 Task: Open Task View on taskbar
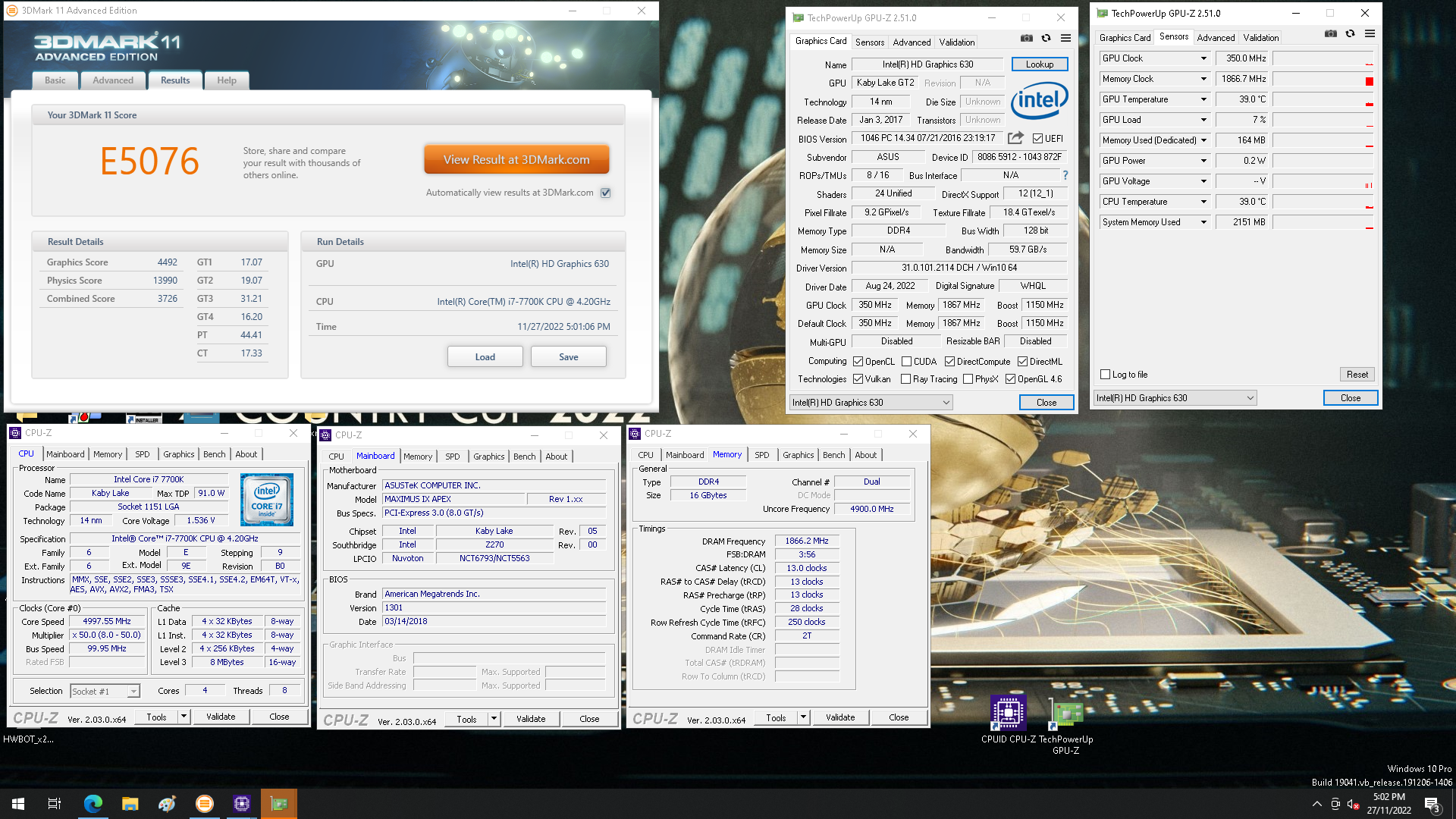click(x=55, y=804)
